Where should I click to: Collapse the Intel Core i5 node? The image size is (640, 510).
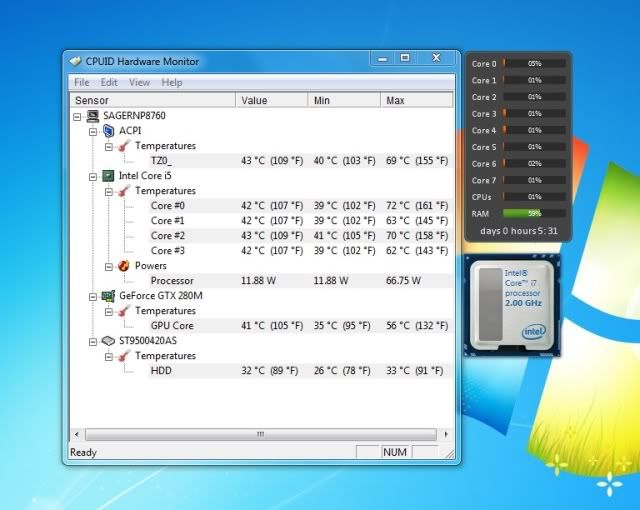pos(93,177)
